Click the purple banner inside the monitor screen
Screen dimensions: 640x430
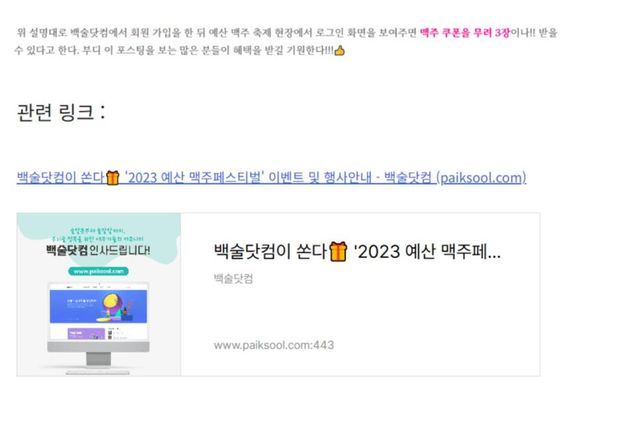tap(86, 333)
